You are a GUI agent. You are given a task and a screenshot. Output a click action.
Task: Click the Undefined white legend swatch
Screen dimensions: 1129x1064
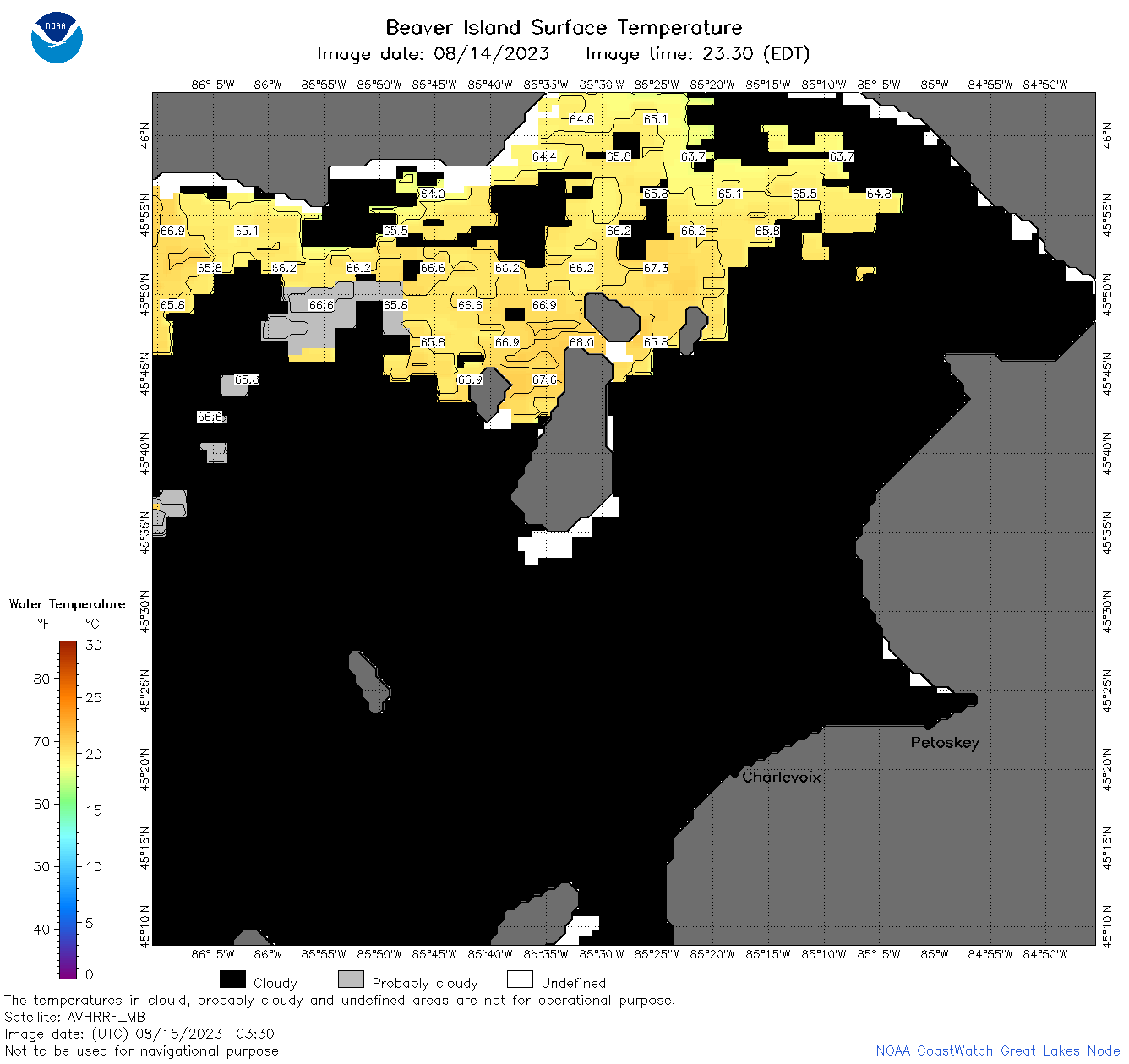click(x=520, y=979)
